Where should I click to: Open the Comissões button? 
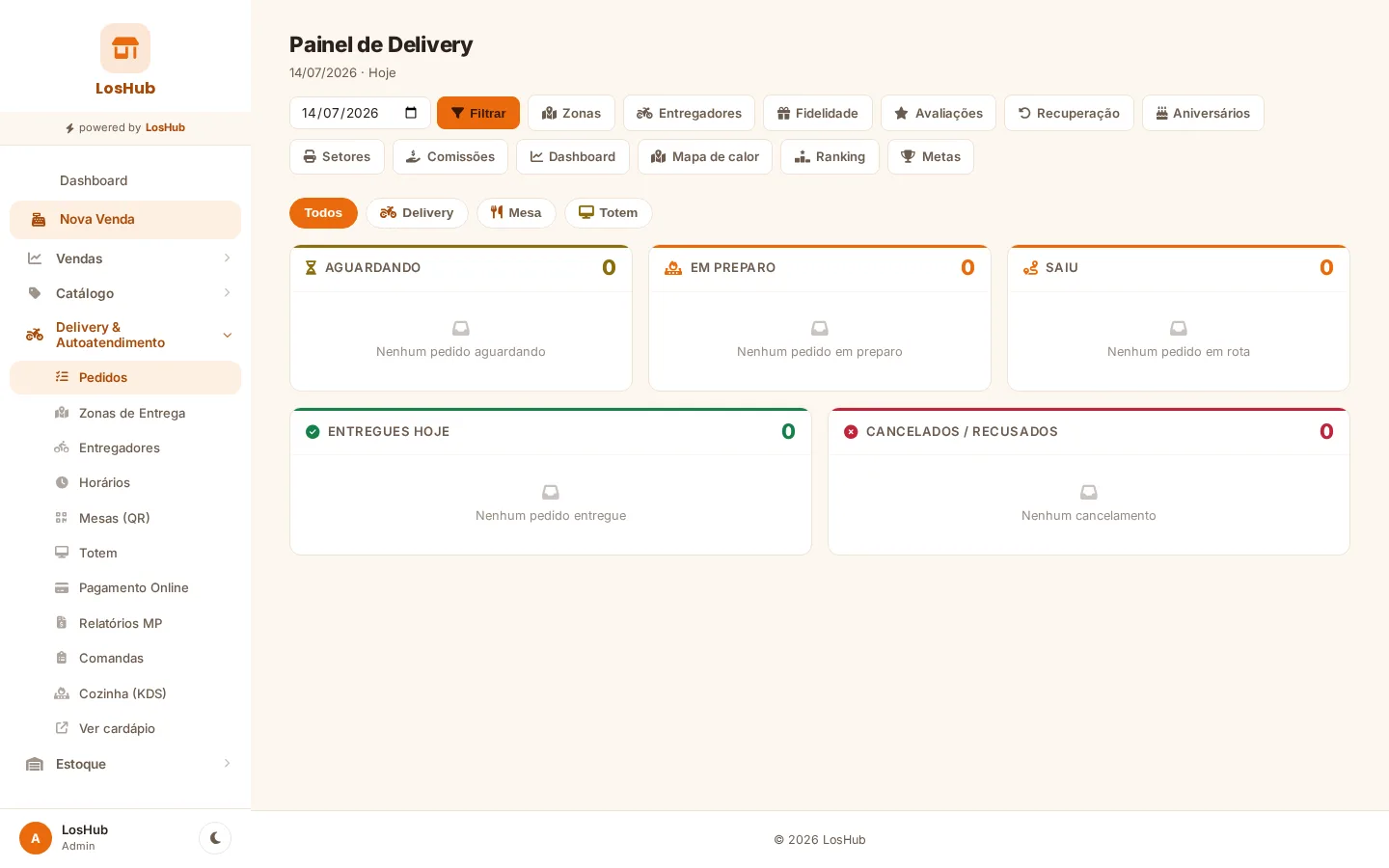(450, 156)
